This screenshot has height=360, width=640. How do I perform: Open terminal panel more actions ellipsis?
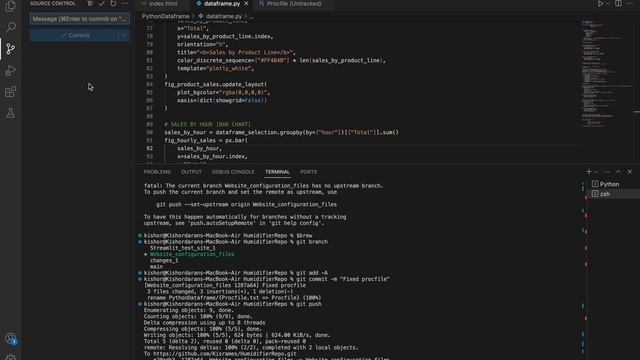click(607, 172)
